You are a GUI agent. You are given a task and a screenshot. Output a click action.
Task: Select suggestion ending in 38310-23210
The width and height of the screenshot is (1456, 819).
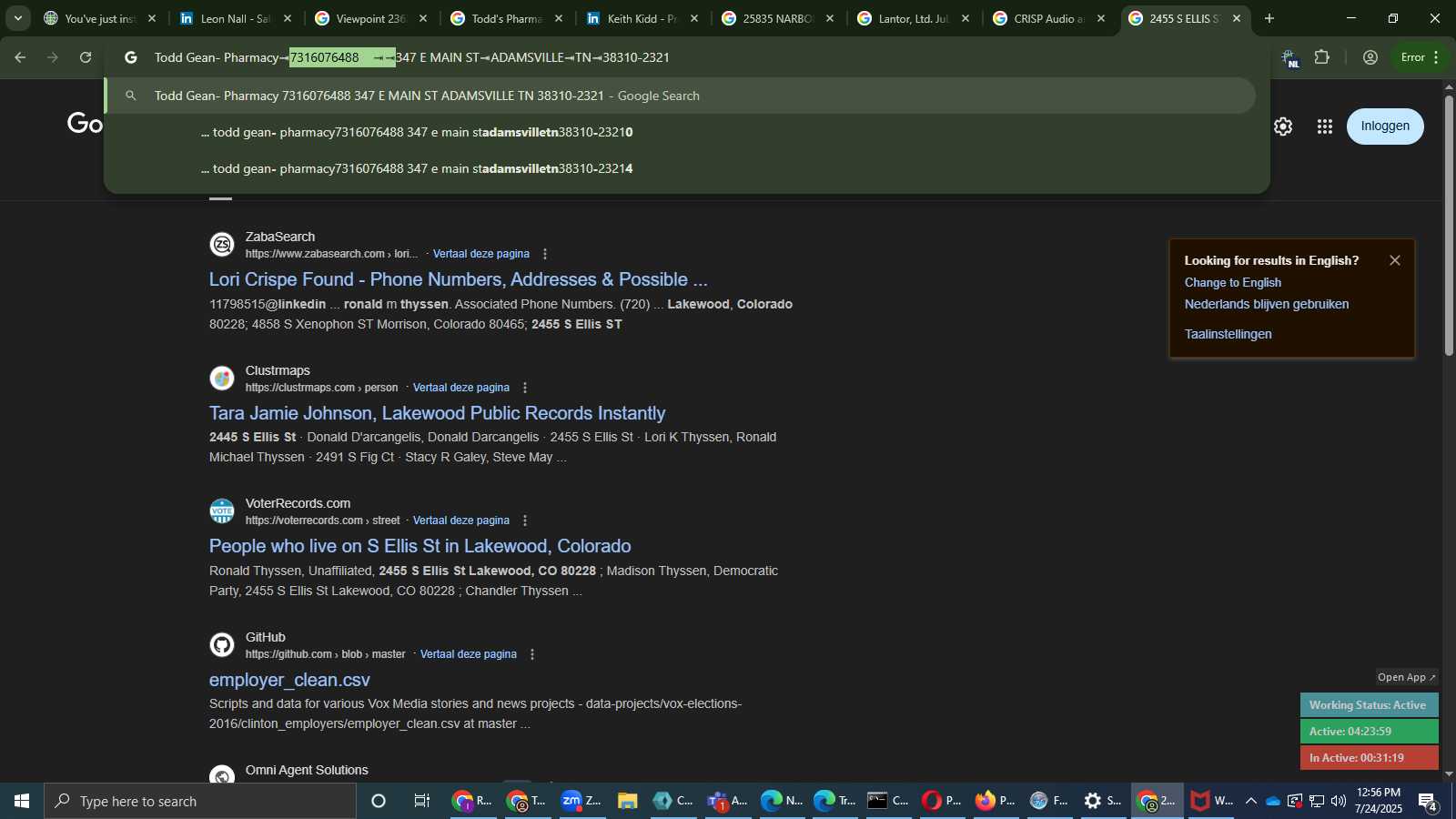tap(680, 132)
